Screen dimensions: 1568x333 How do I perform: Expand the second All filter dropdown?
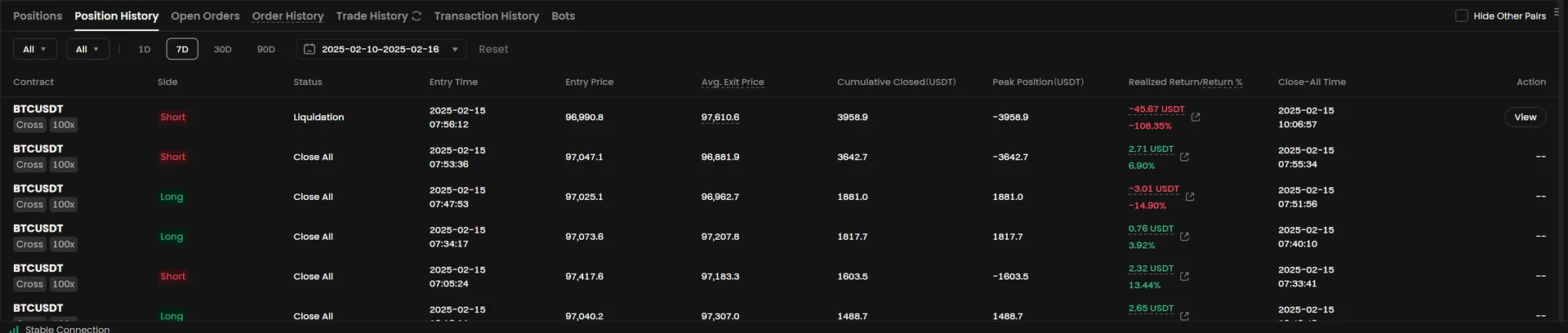[87, 50]
